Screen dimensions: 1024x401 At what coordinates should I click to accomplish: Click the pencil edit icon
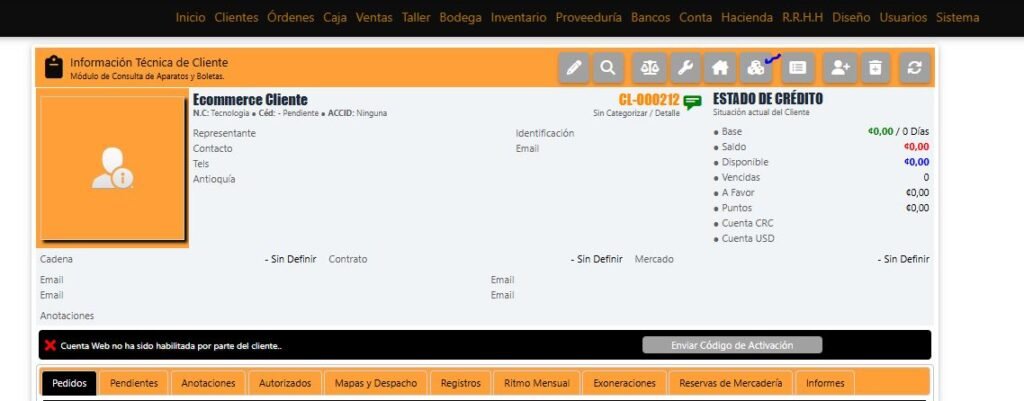573,68
